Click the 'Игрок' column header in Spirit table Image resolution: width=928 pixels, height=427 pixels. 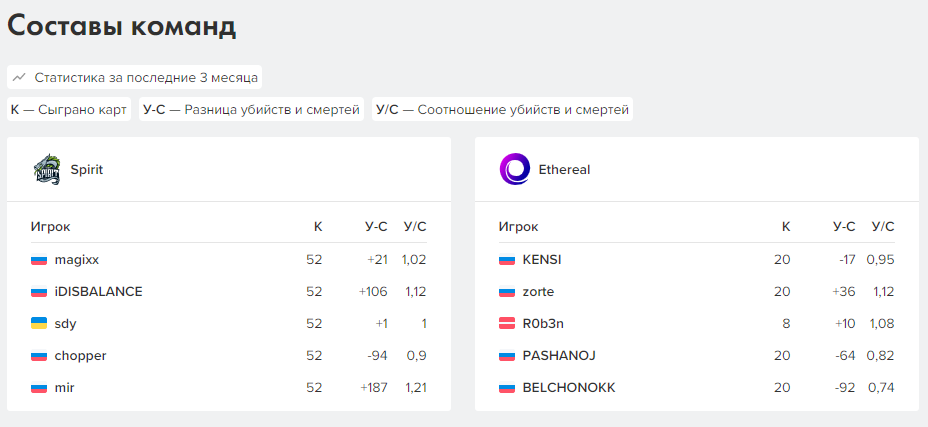tap(50, 227)
